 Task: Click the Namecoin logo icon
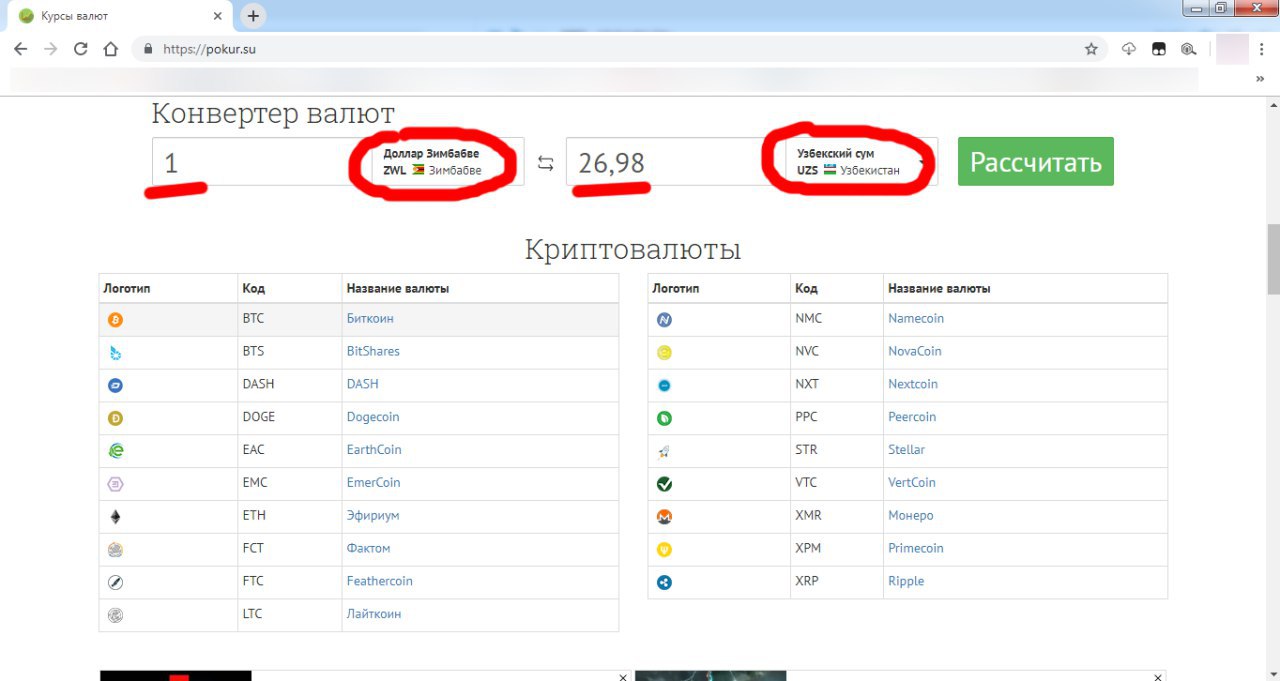coord(664,320)
